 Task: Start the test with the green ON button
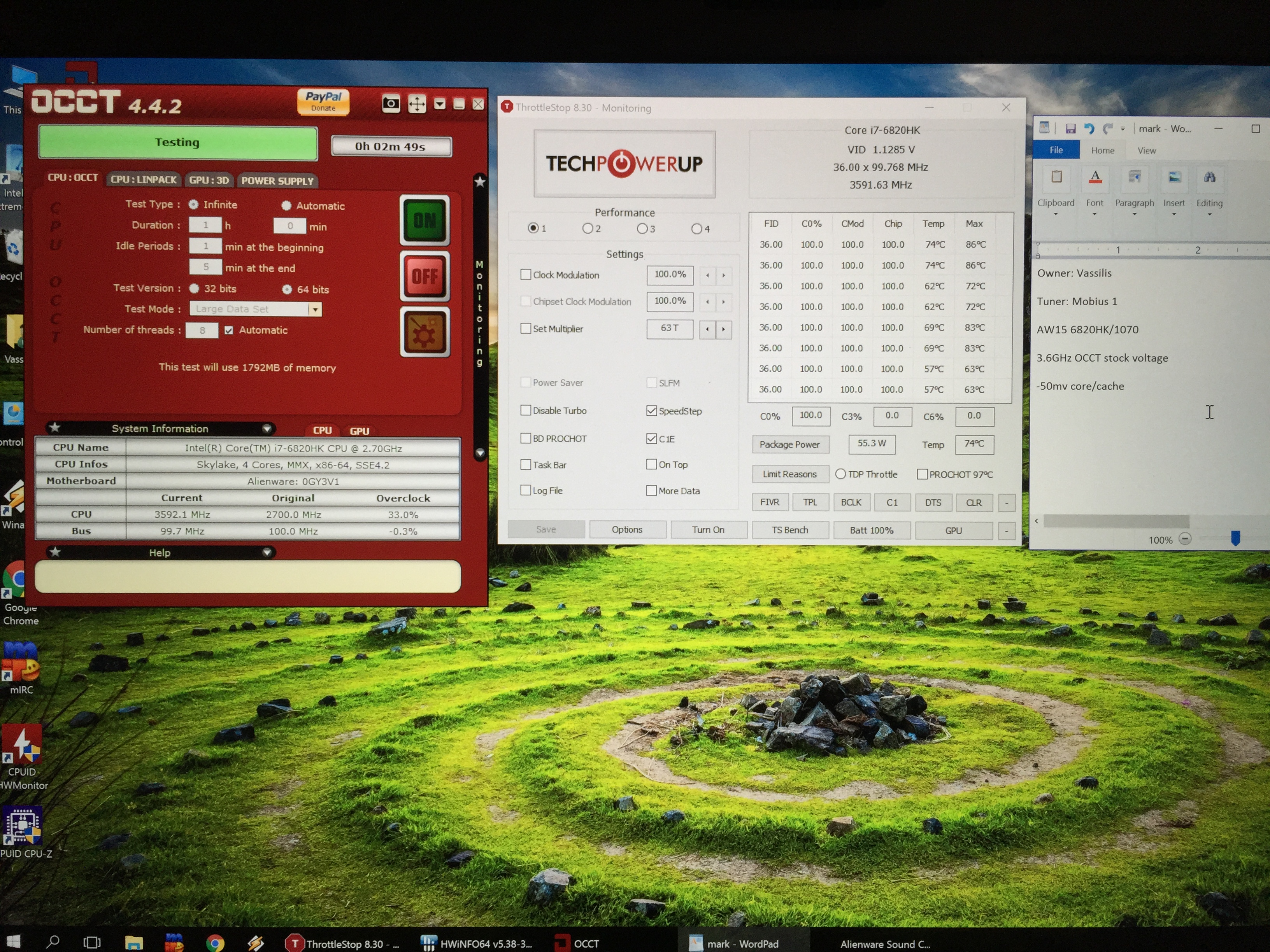425,220
